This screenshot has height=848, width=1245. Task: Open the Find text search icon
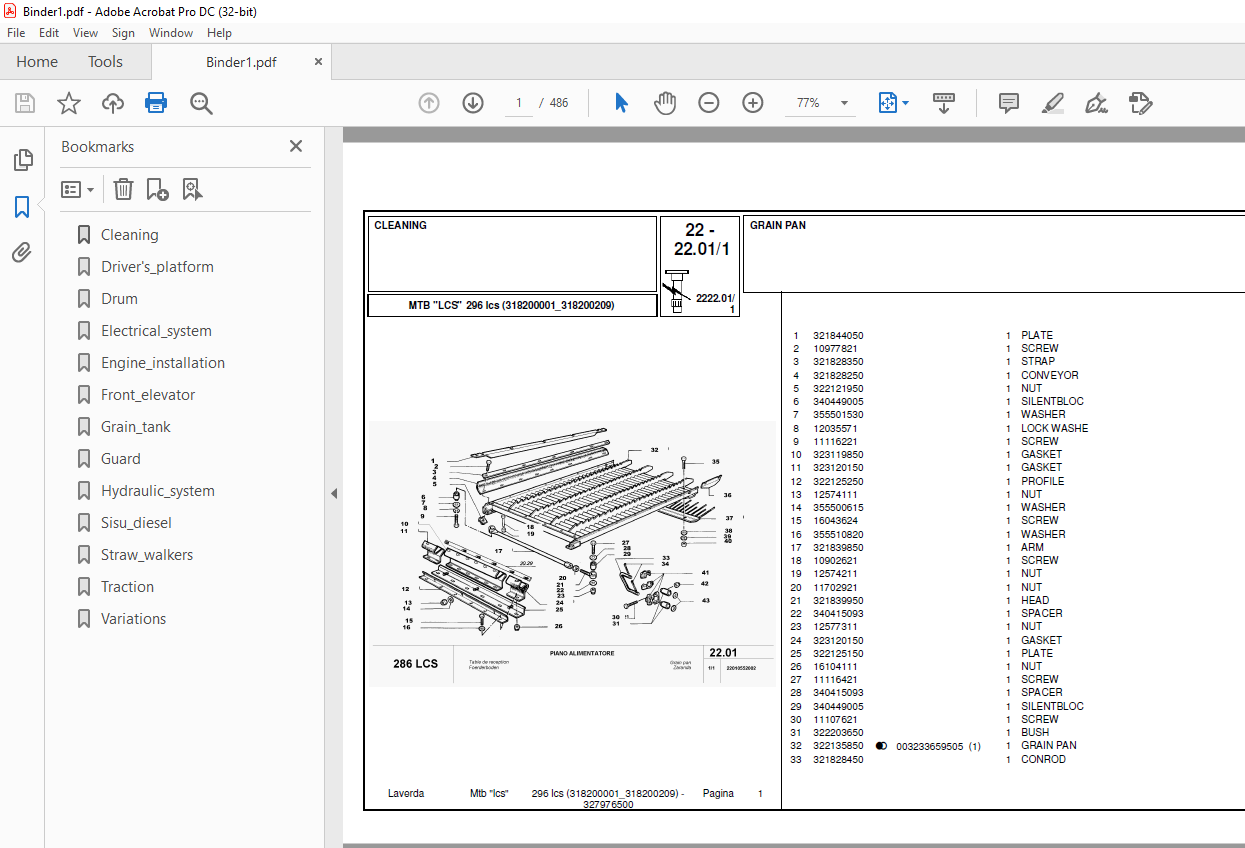pyautogui.click(x=201, y=103)
